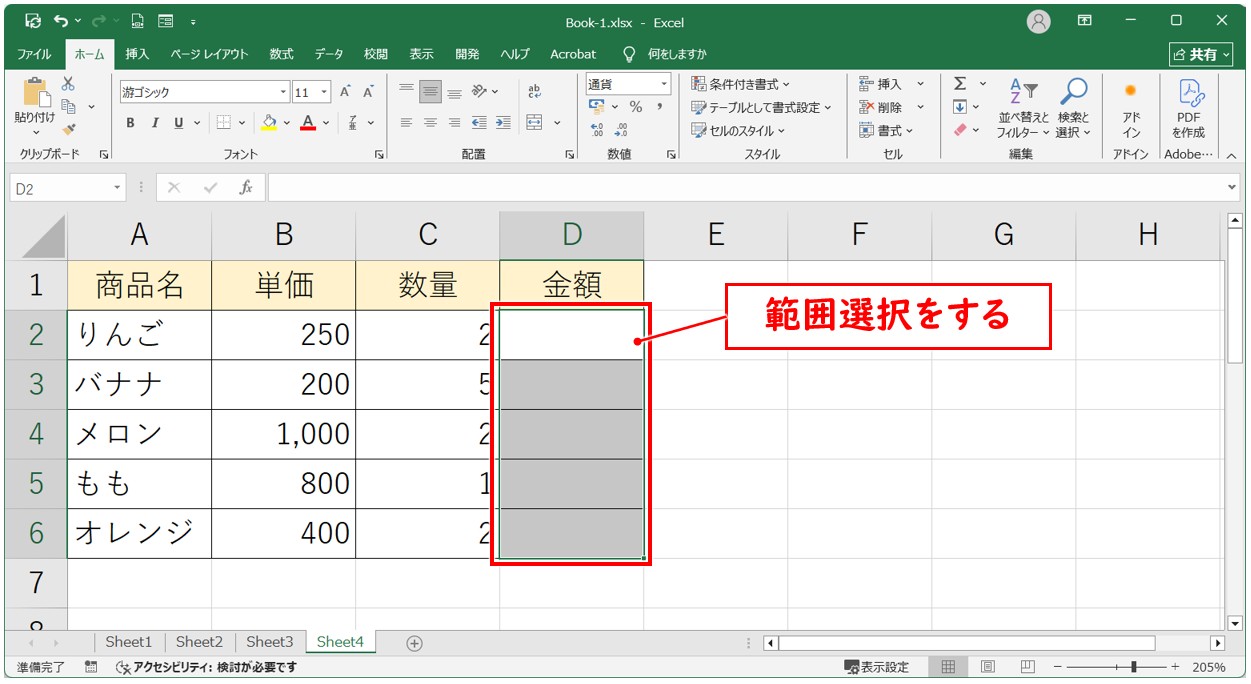Click the lightbulb tell-me icon

click(x=629, y=54)
